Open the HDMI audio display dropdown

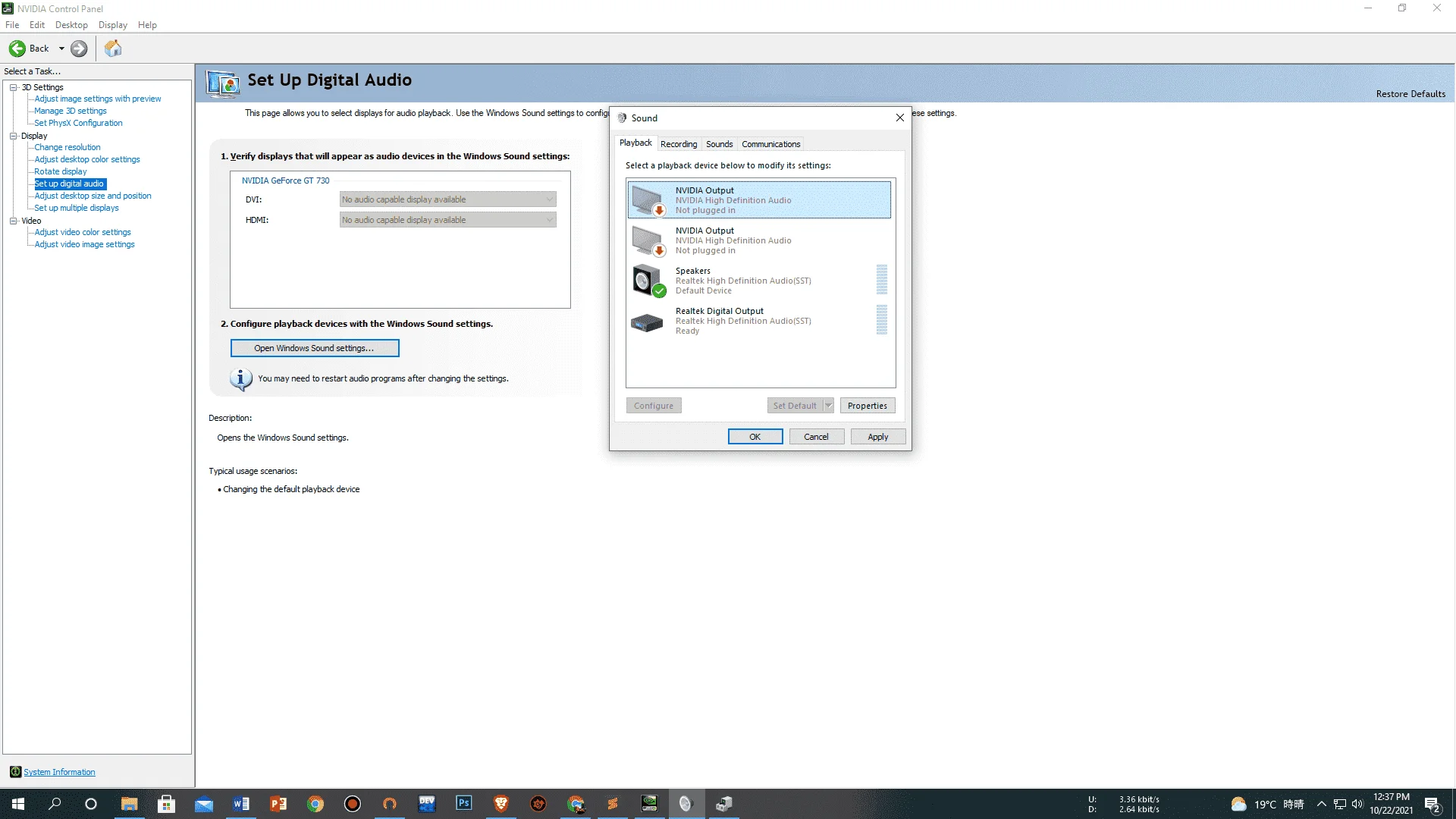(x=448, y=220)
